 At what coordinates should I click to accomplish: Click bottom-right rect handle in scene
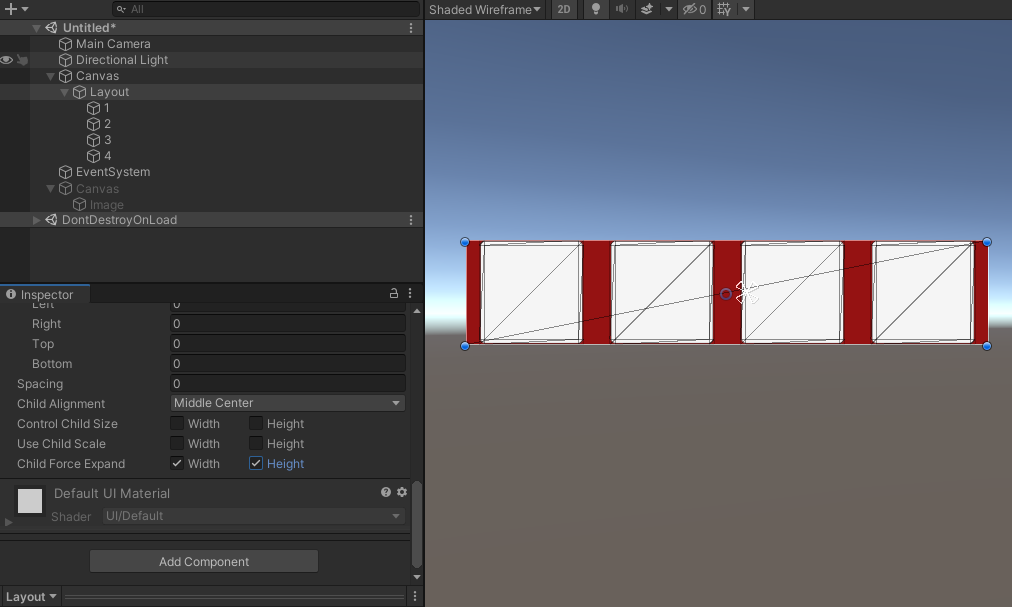pyautogui.click(x=987, y=346)
